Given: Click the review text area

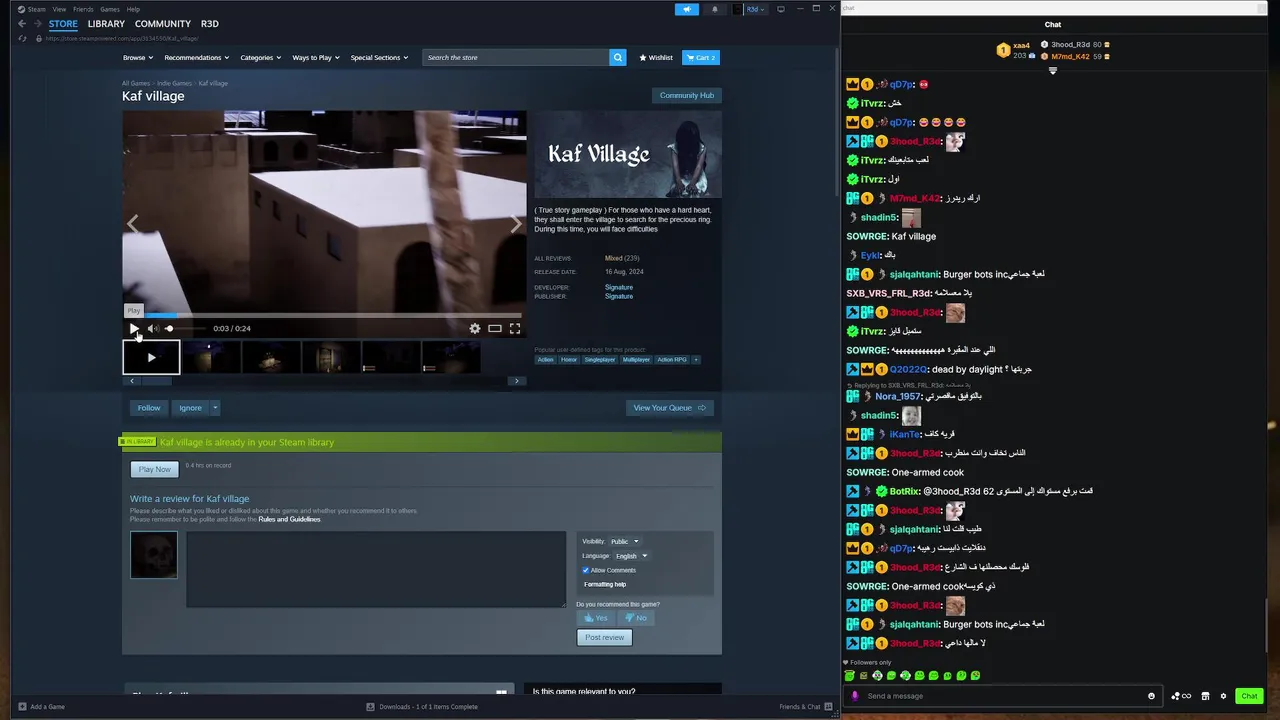Looking at the screenshot, I should pos(376,569).
